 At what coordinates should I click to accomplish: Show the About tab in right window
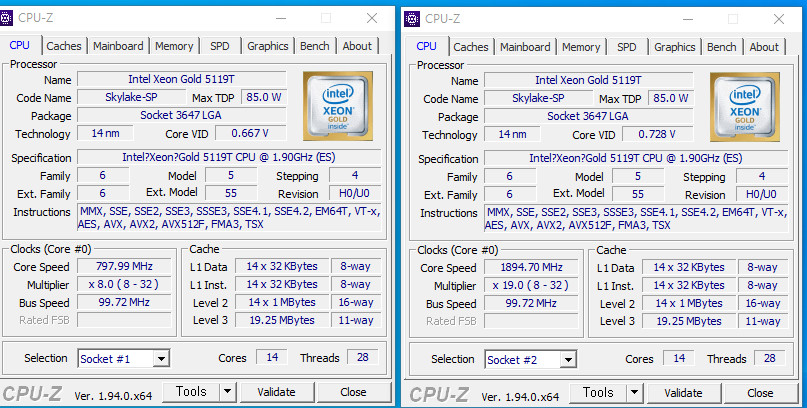pos(764,47)
